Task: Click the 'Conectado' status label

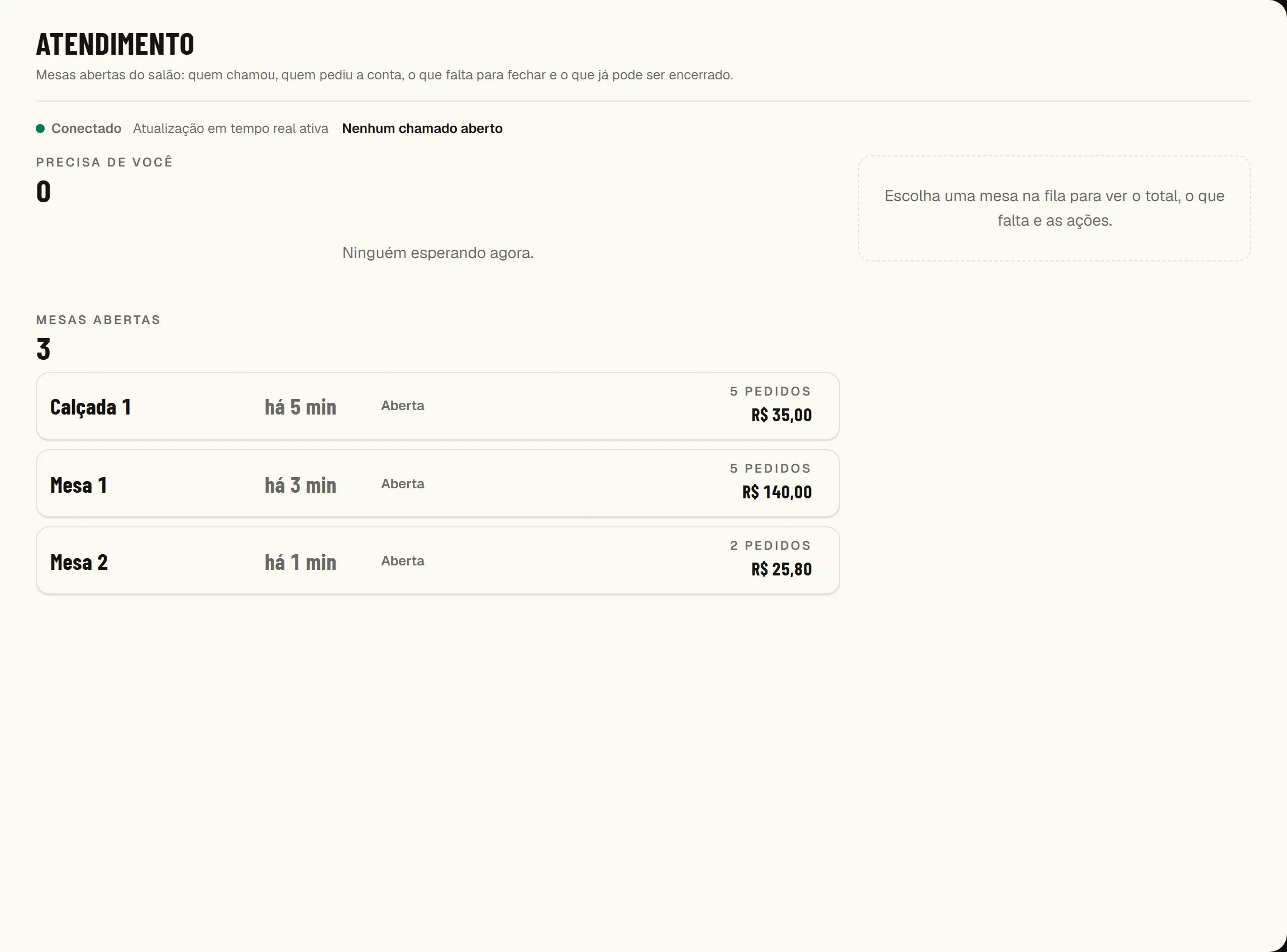Action: pyautogui.click(x=87, y=128)
